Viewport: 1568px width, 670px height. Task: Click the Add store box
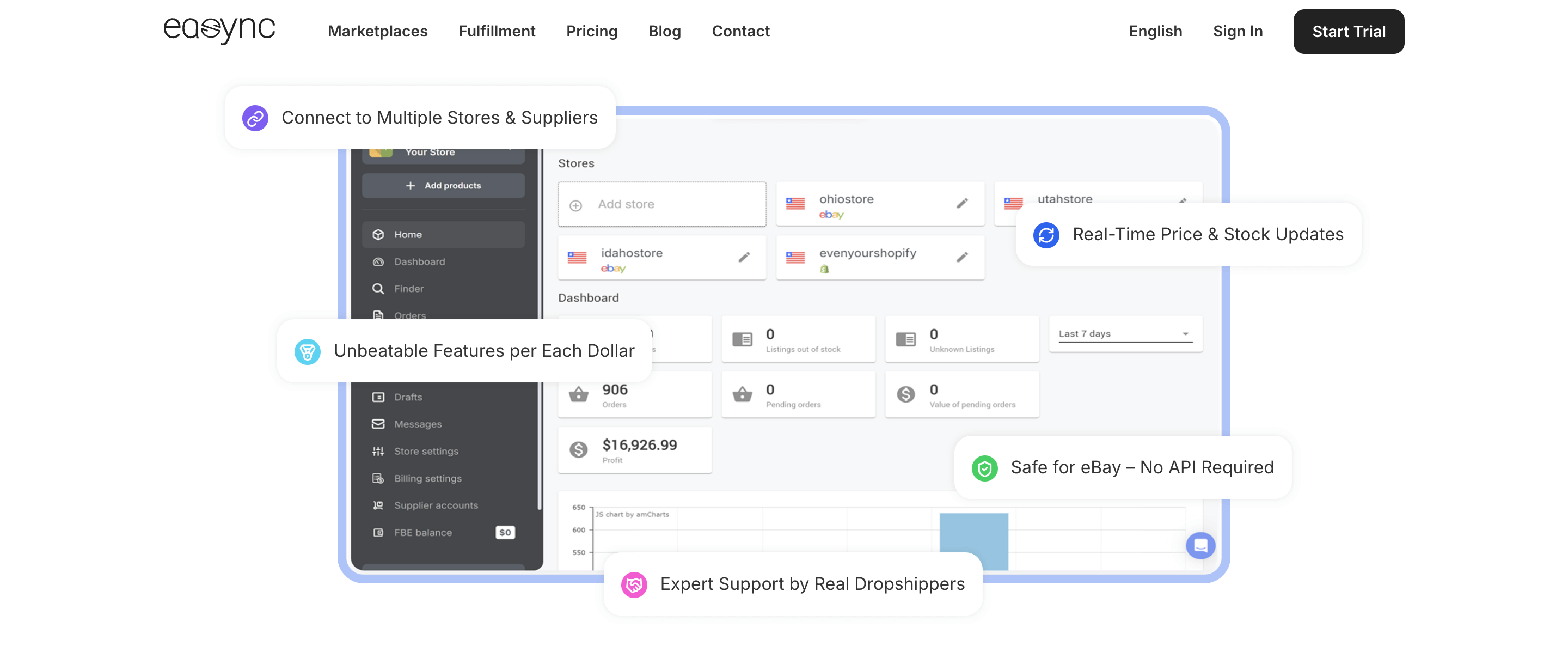point(661,204)
